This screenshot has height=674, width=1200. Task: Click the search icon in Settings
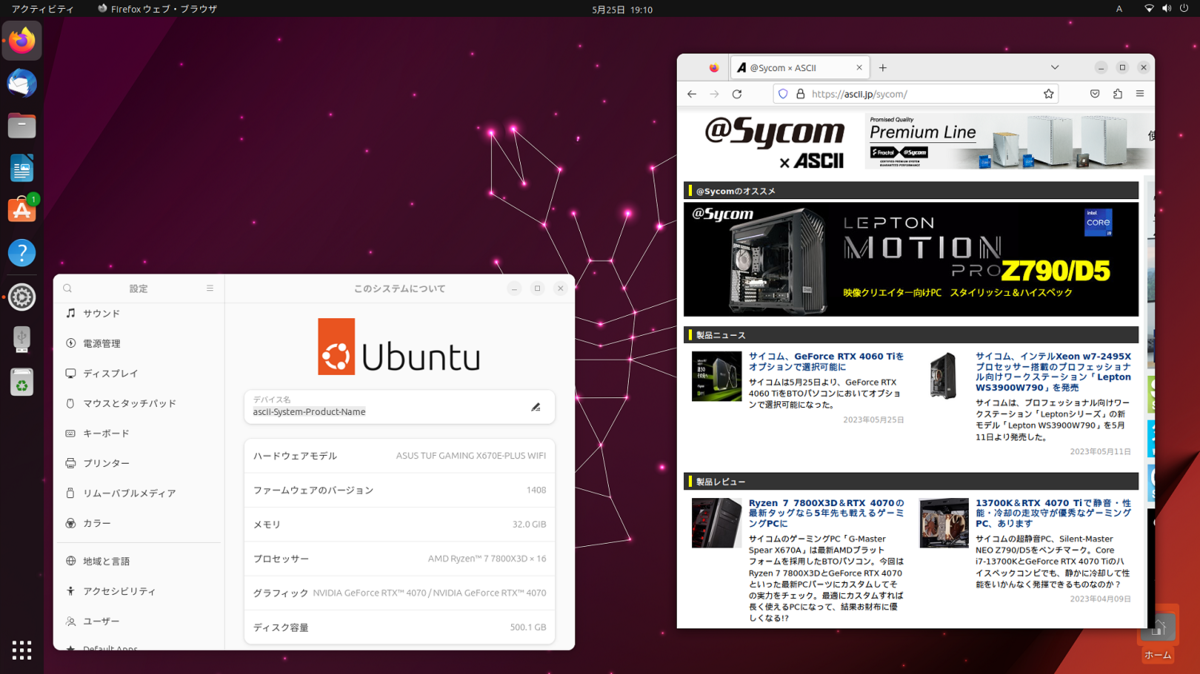(68, 288)
